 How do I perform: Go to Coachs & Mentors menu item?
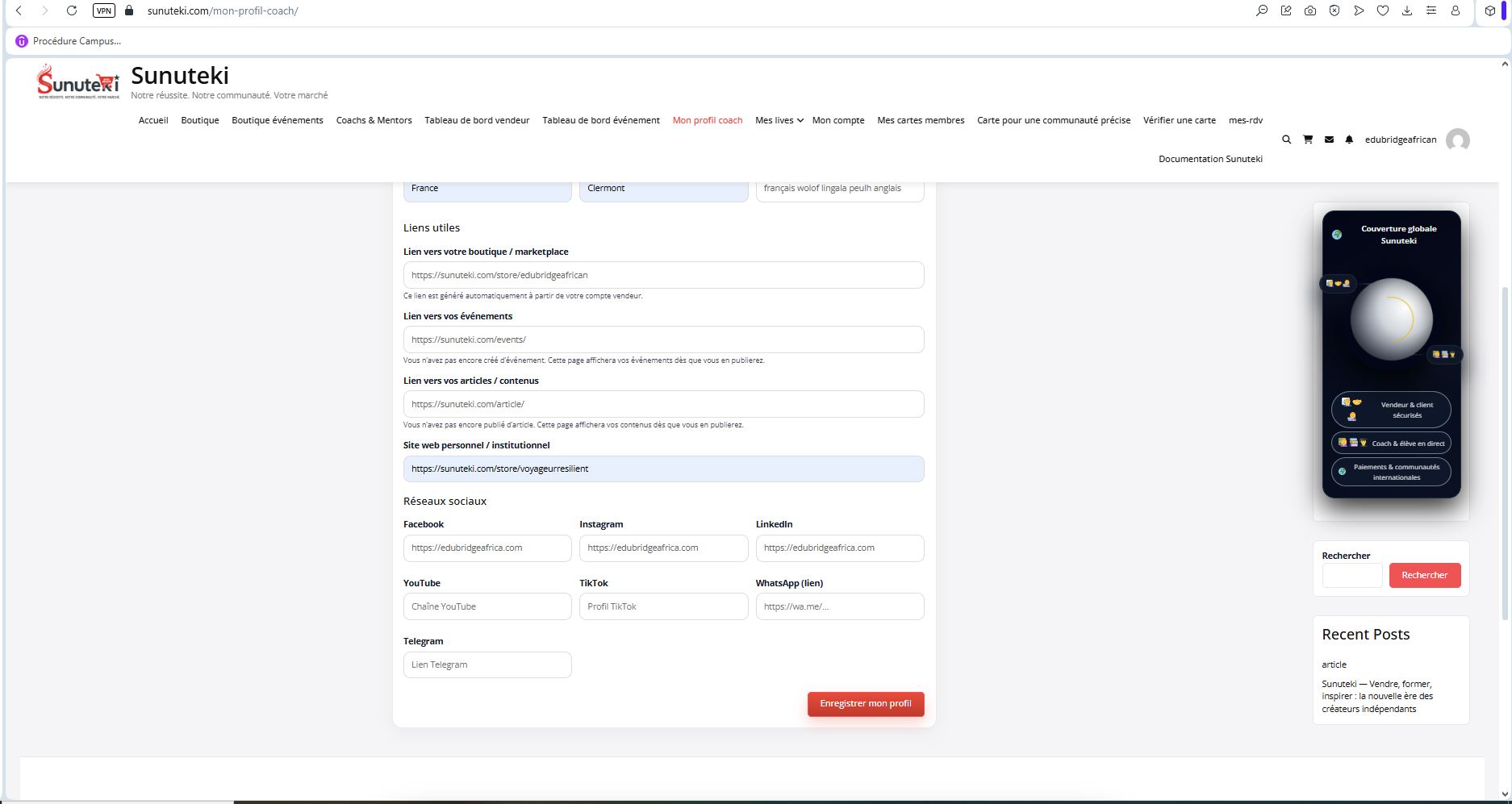point(374,120)
